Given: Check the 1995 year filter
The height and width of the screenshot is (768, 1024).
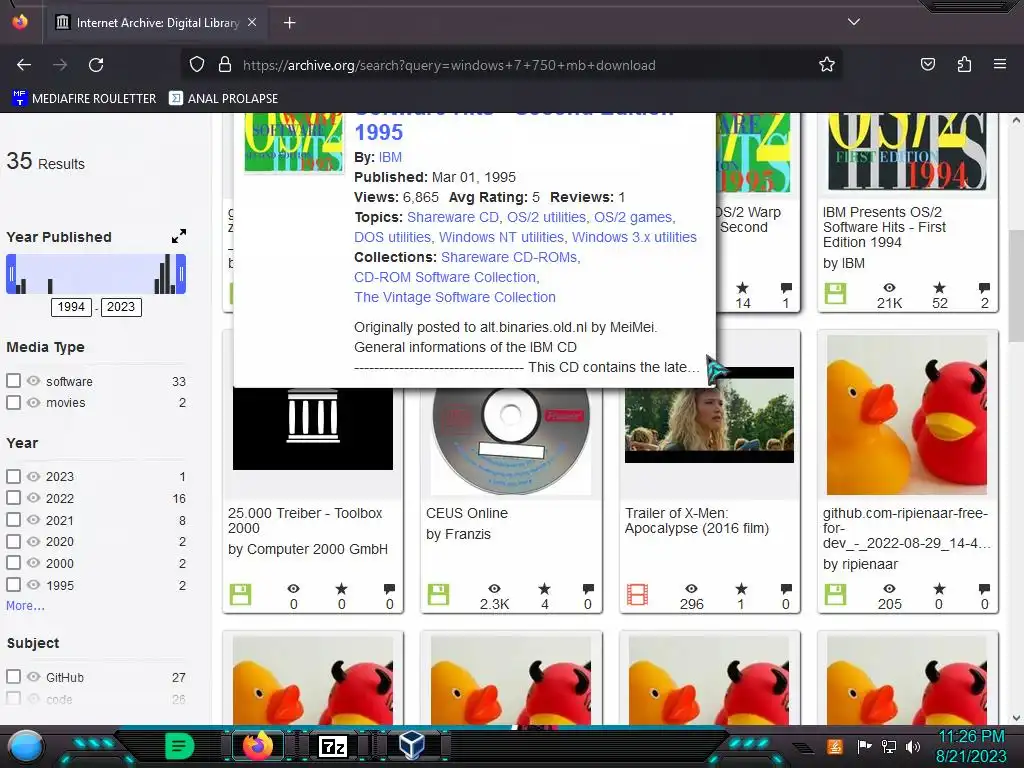Looking at the screenshot, I should point(13,584).
